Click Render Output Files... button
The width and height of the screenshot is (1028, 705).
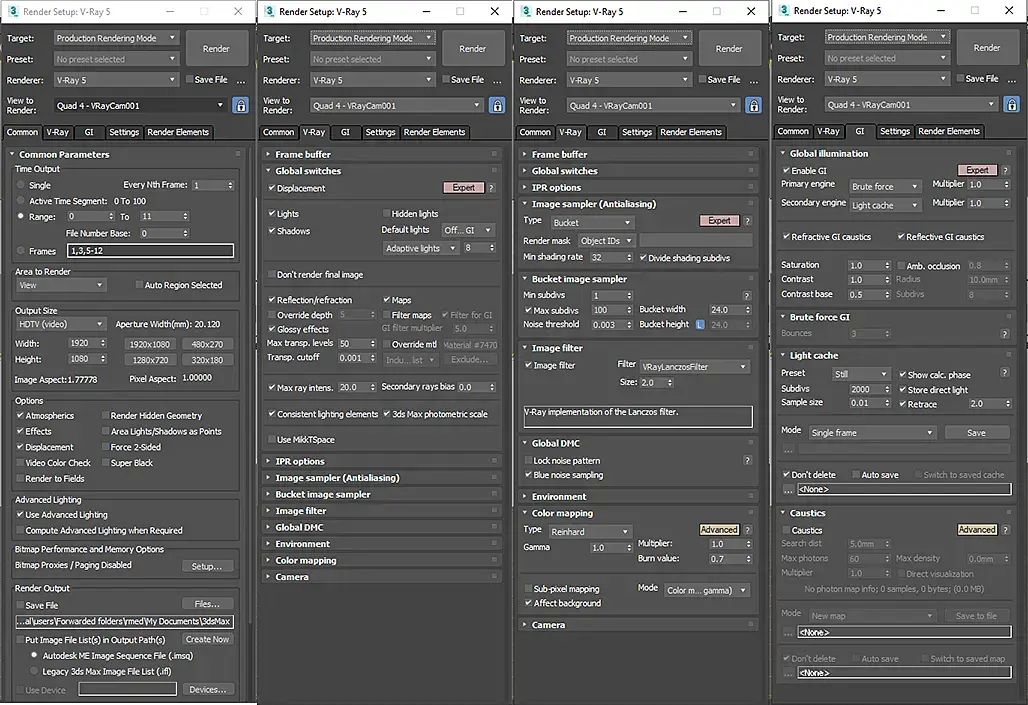click(207, 604)
